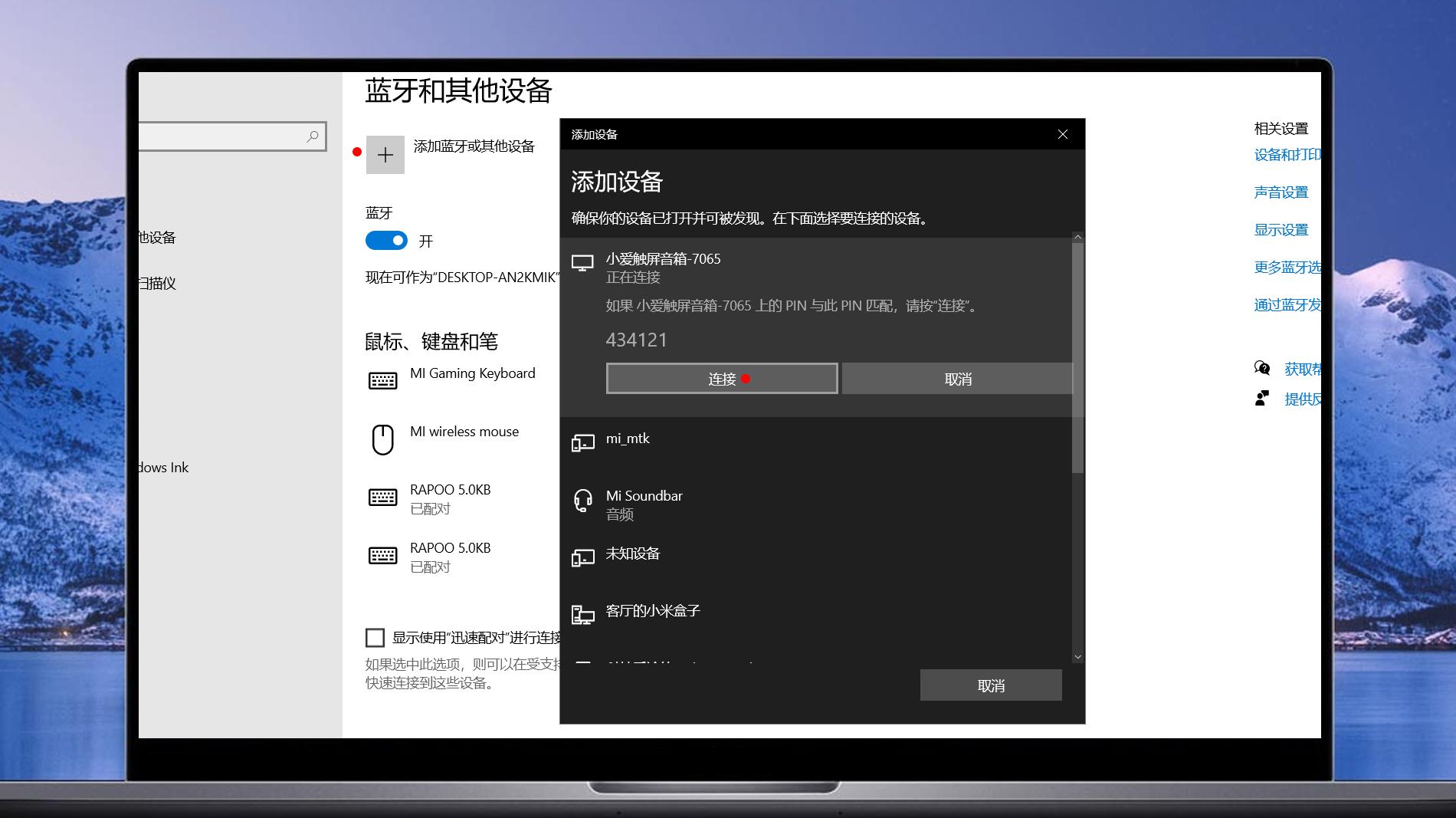
Task: Click the 小爱触屏音箱-7065 display icon
Action: (x=583, y=262)
